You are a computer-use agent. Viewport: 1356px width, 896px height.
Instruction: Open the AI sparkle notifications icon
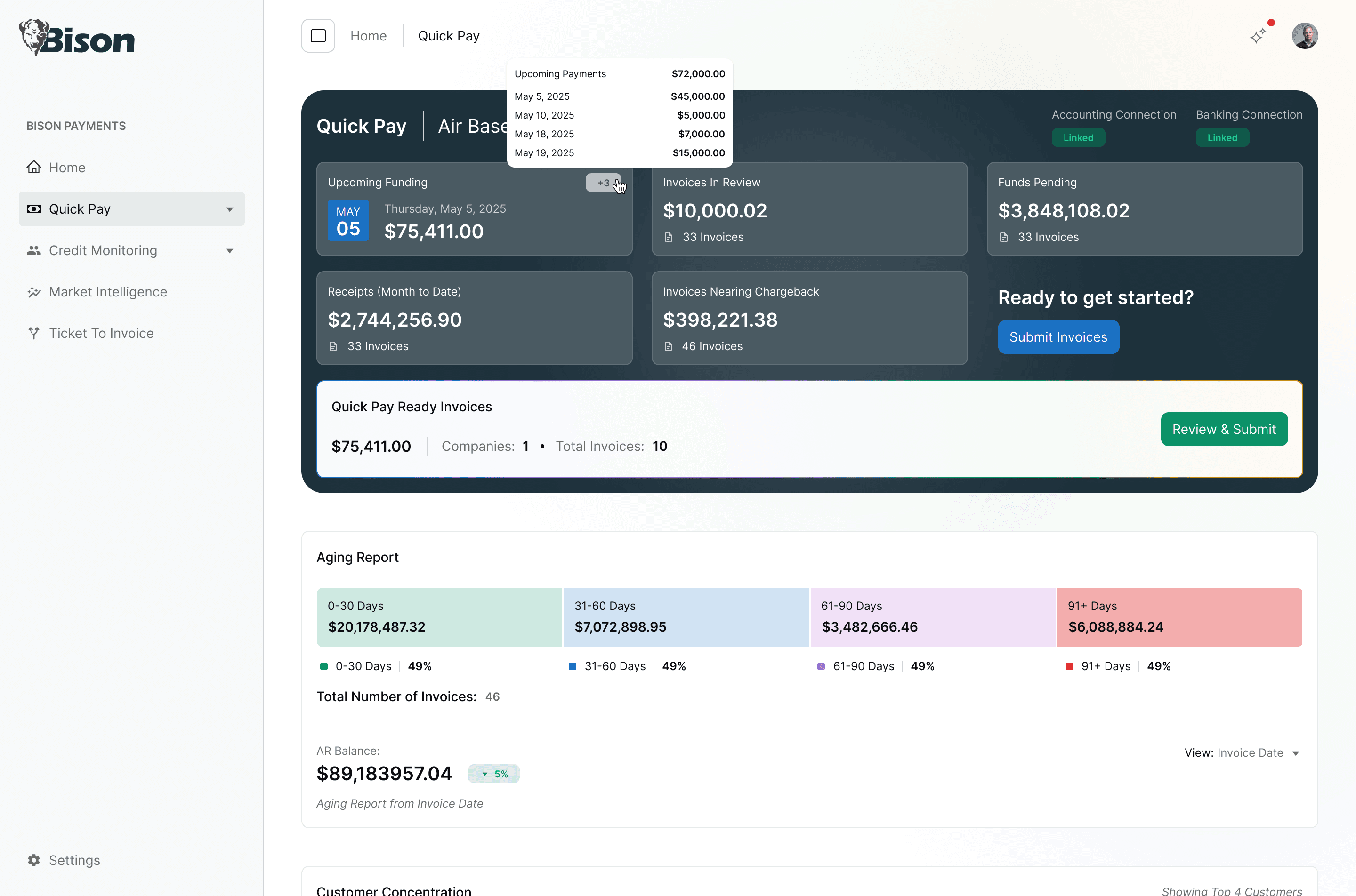[1258, 36]
